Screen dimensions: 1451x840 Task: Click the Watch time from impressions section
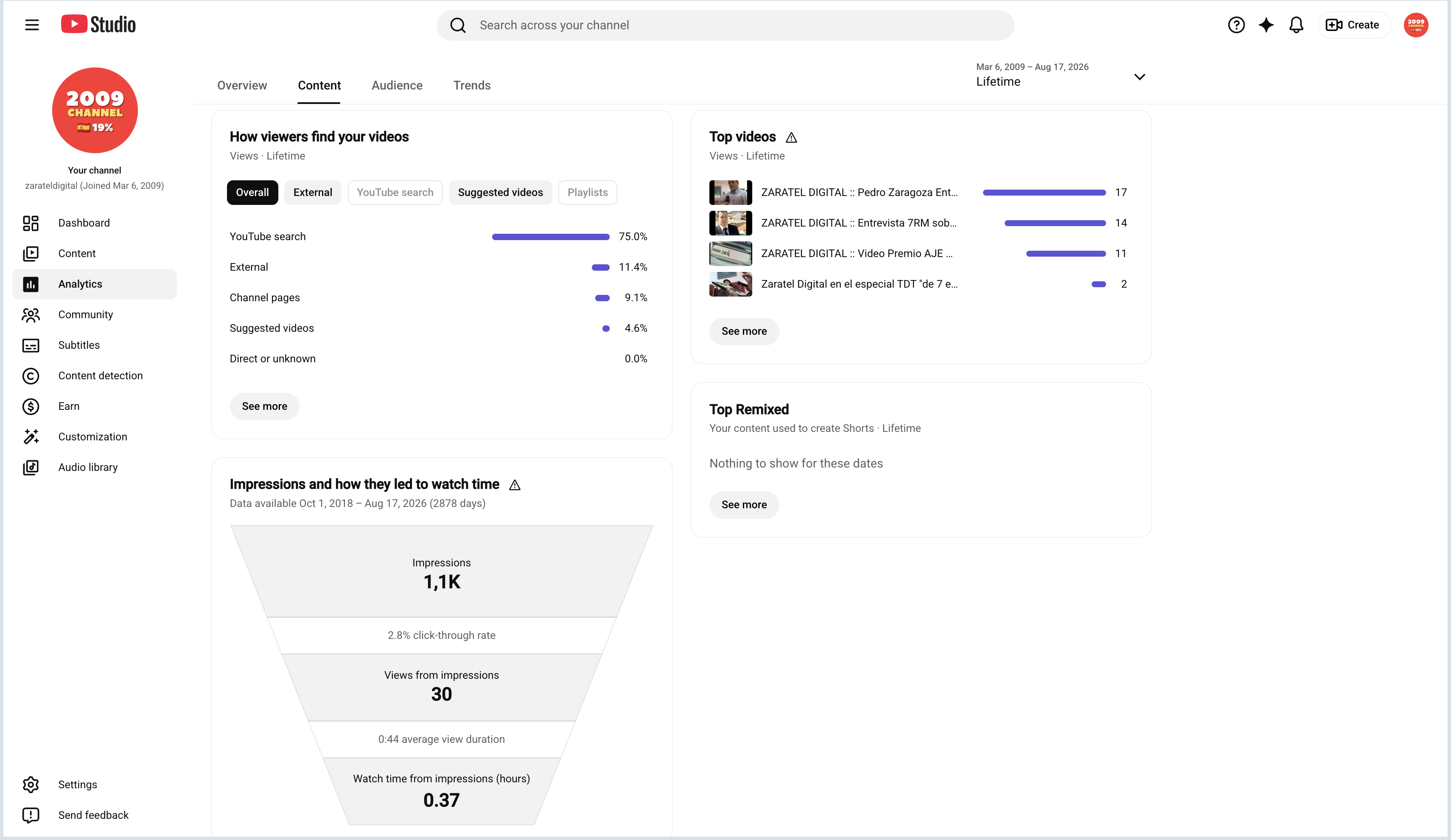tap(442, 791)
